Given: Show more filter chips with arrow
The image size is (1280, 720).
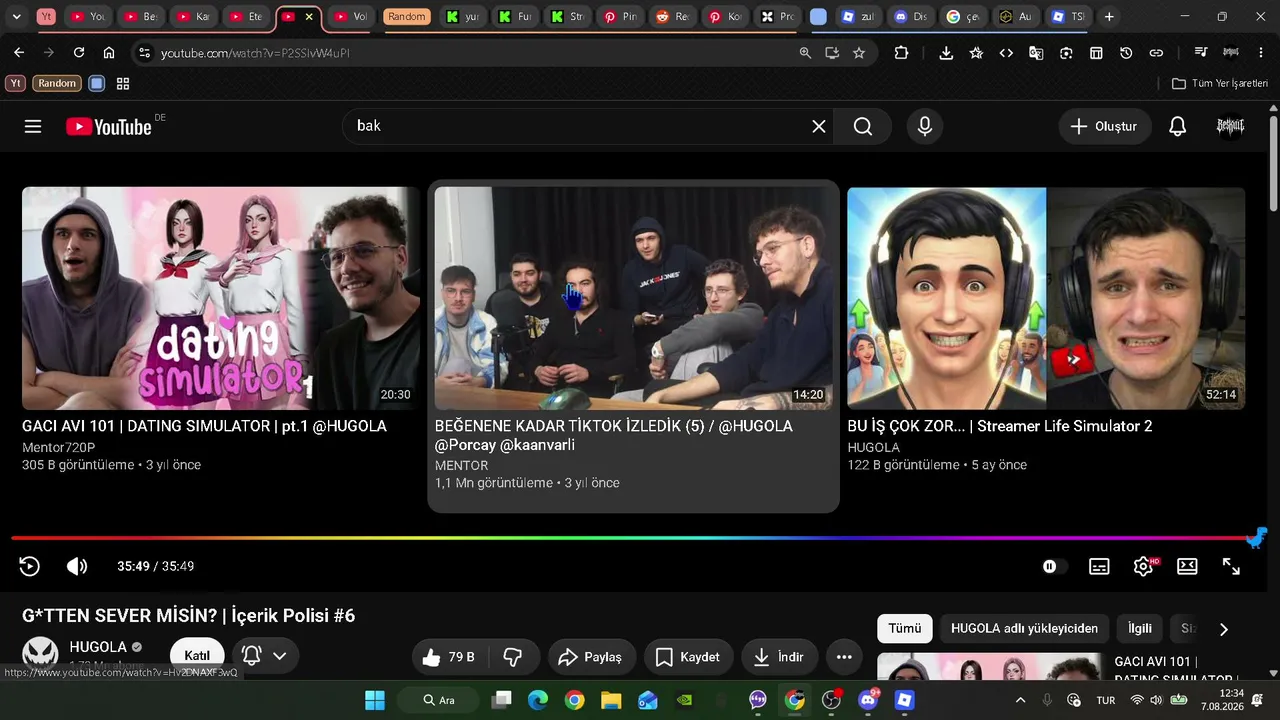Looking at the screenshot, I should (x=1223, y=629).
